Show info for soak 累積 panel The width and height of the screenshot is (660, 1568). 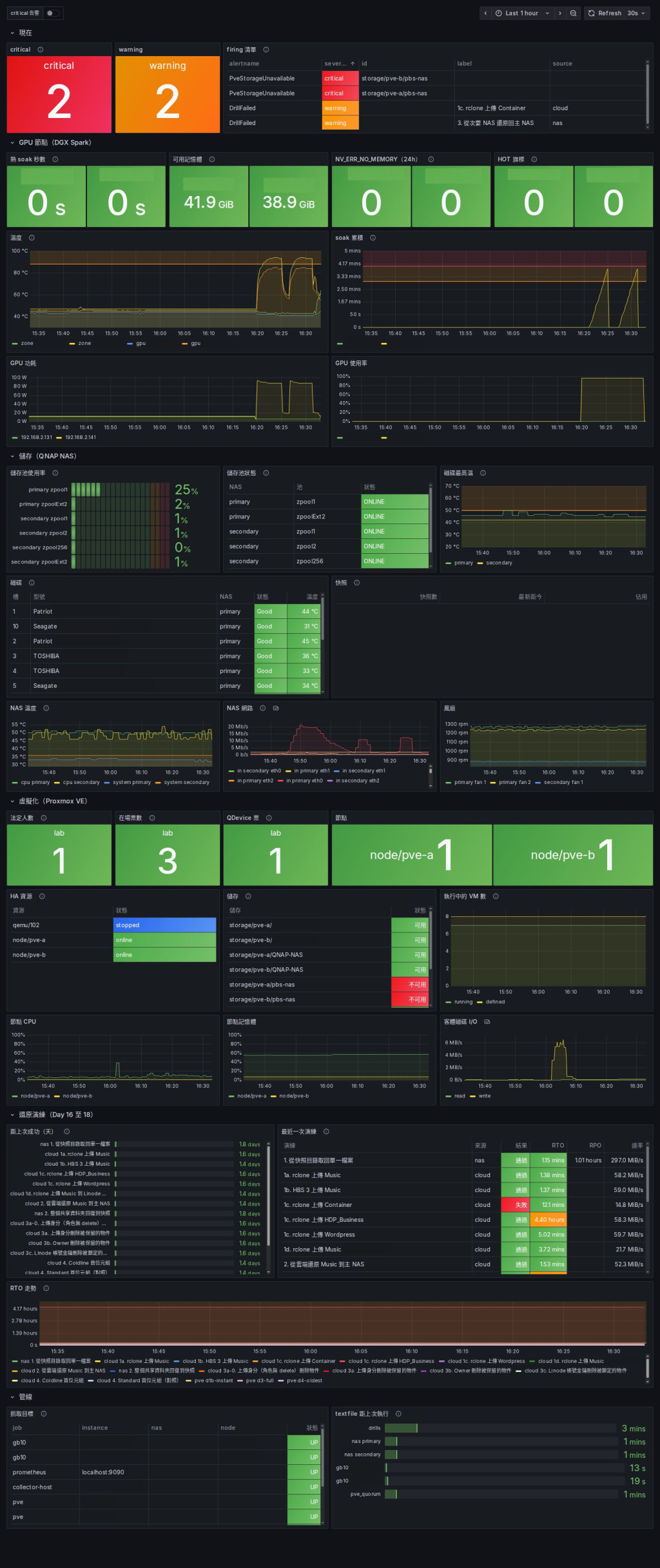coord(373,238)
